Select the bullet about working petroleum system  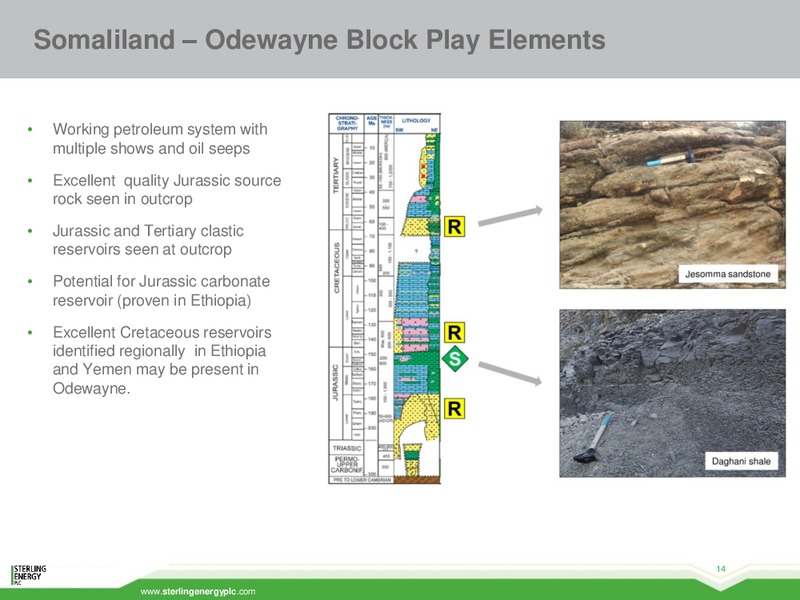pyautogui.click(x=160, y=139)
